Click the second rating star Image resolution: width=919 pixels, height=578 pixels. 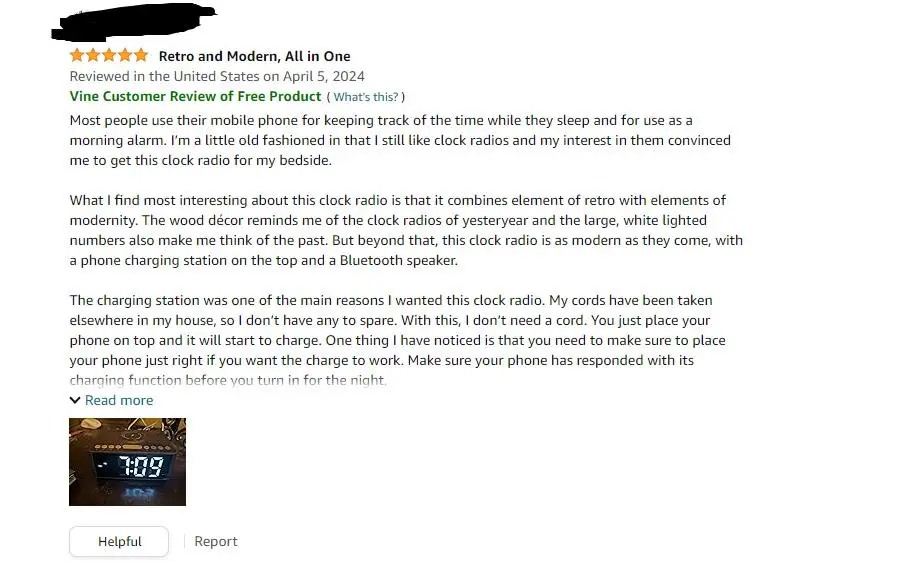(93, 55)
